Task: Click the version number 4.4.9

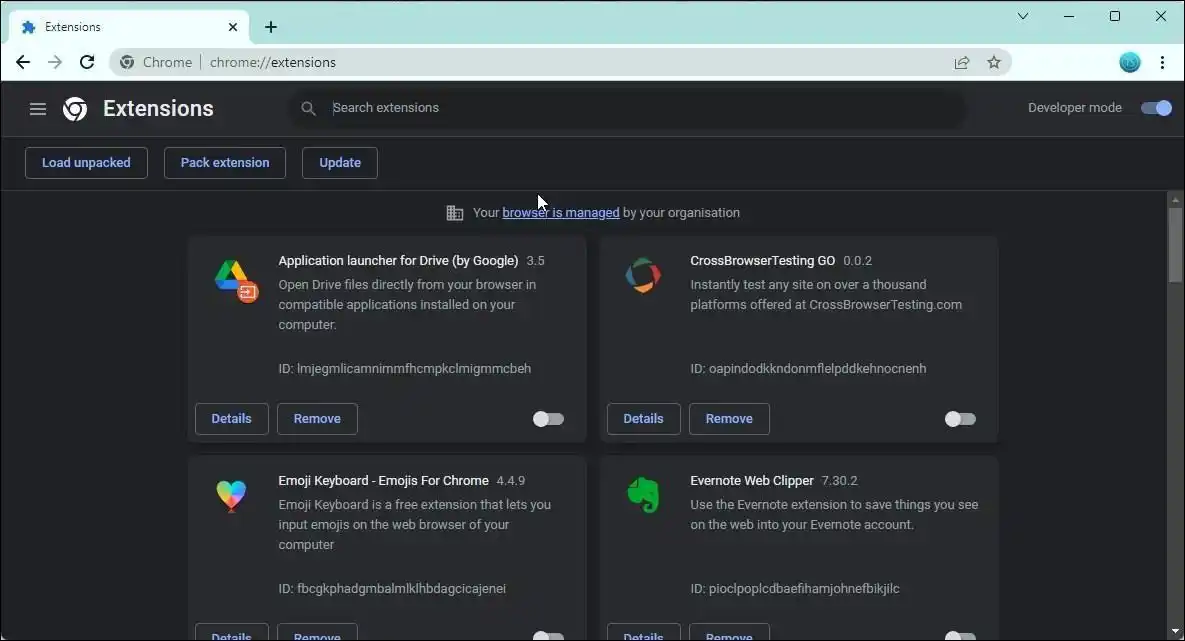Action: [510, 481]
